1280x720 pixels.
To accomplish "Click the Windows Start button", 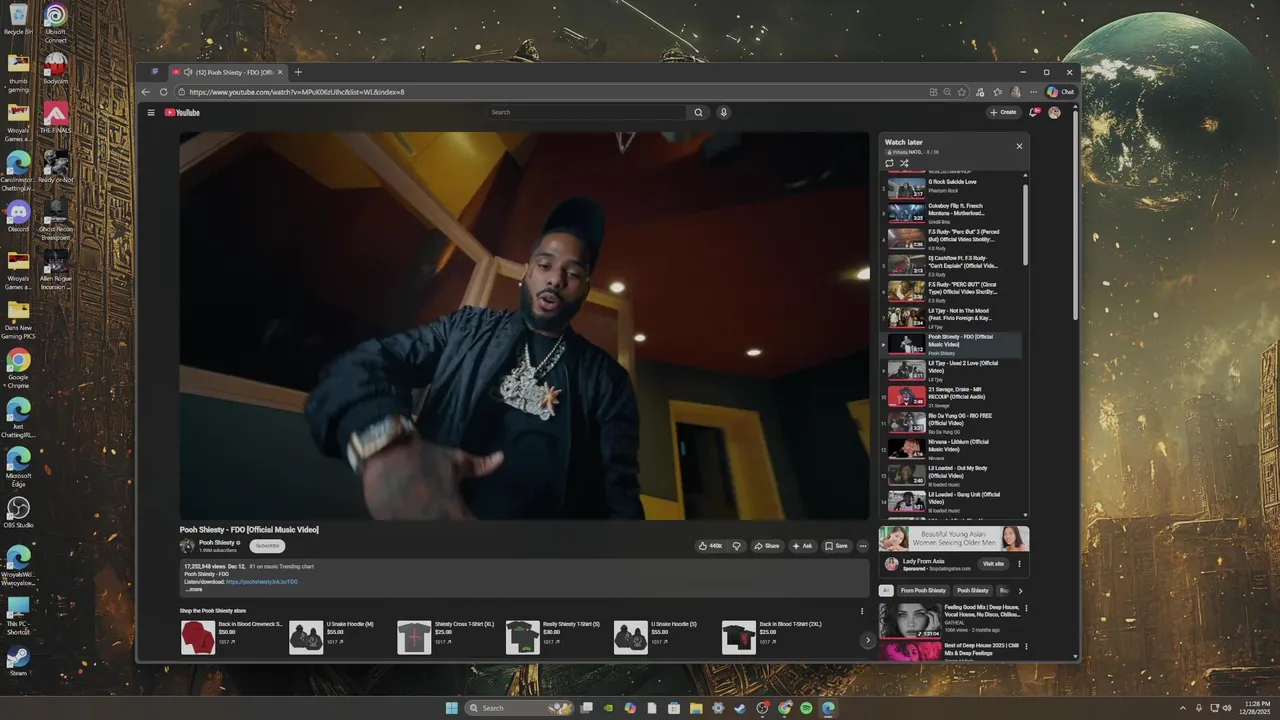I will click(451, 708).
